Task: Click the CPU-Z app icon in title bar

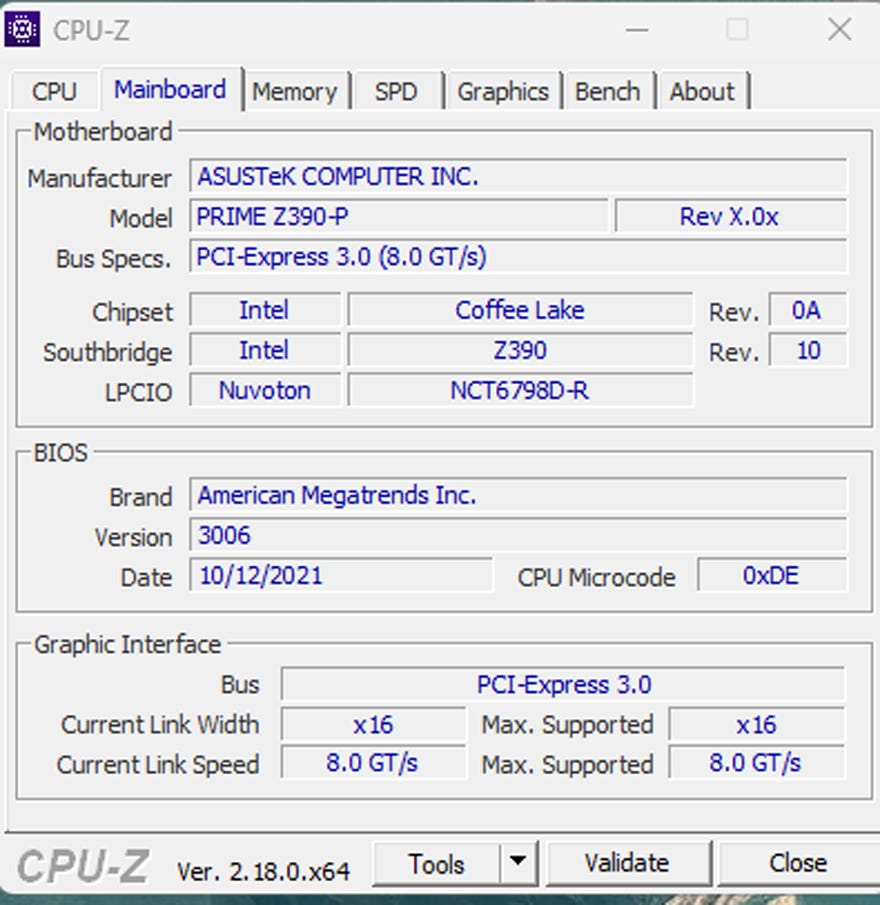Action: point(22,29)
